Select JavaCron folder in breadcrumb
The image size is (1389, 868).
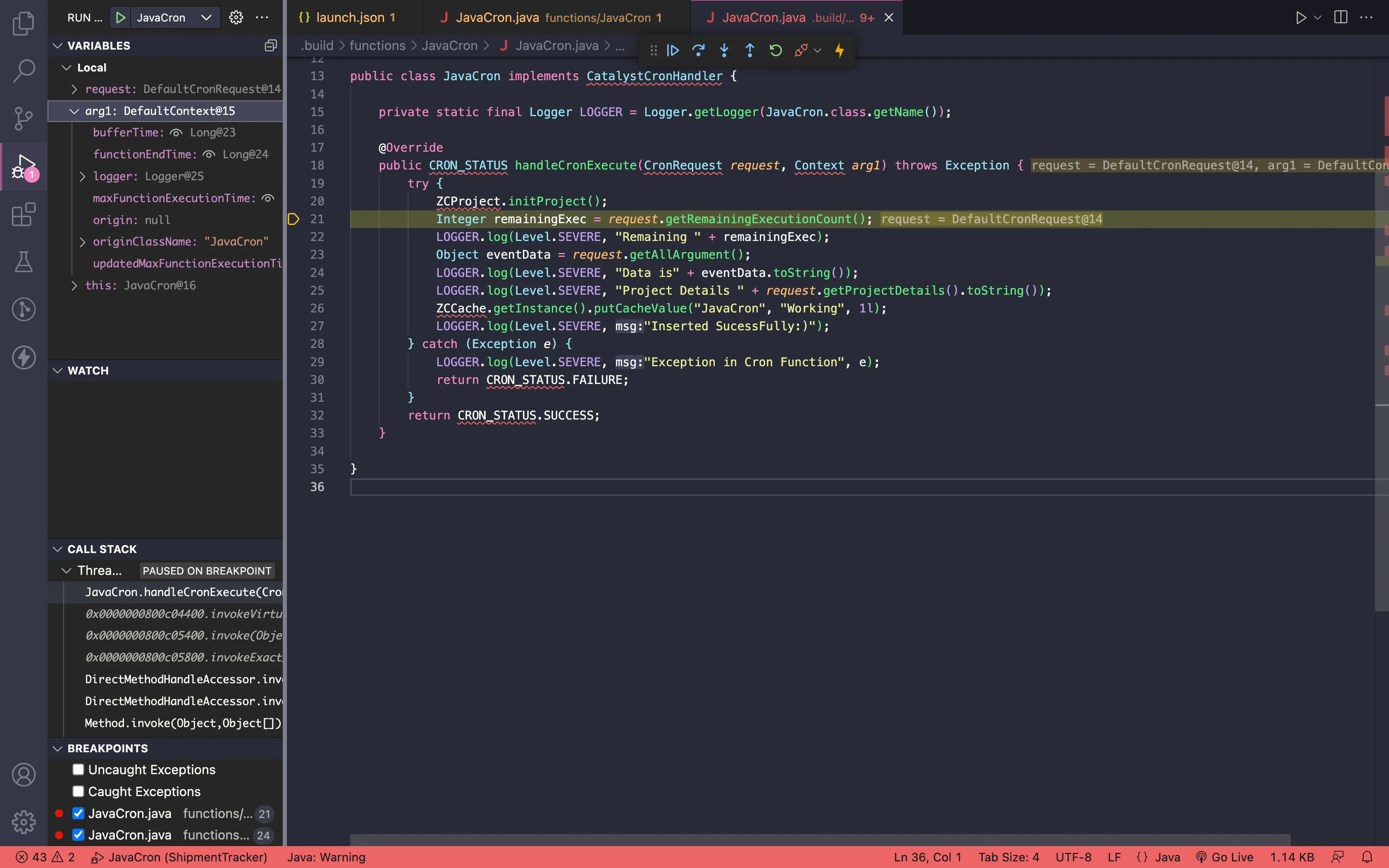449,45
